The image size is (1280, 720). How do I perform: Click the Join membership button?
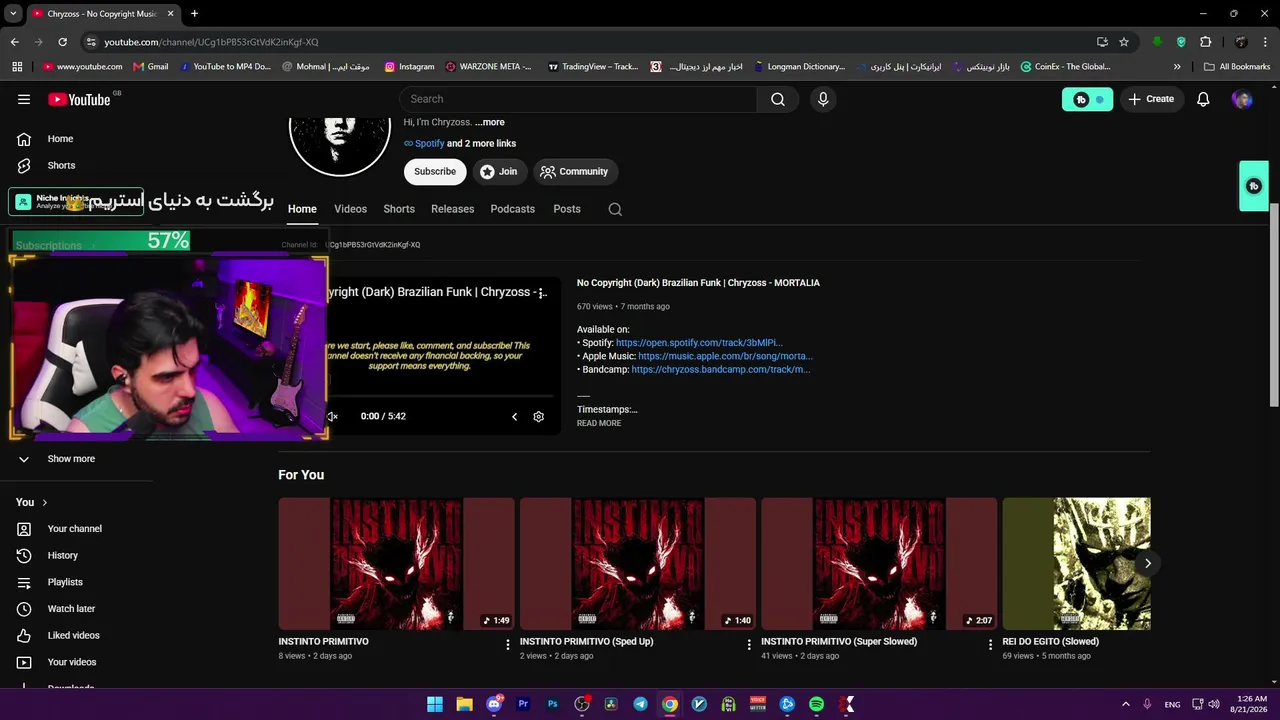coord(498,172)
